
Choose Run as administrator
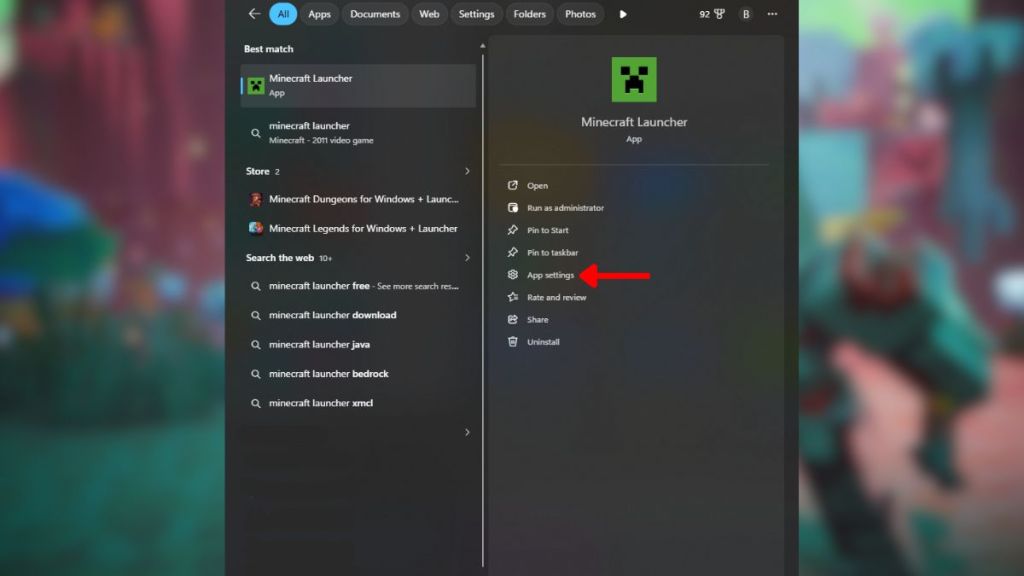(566, 208)
